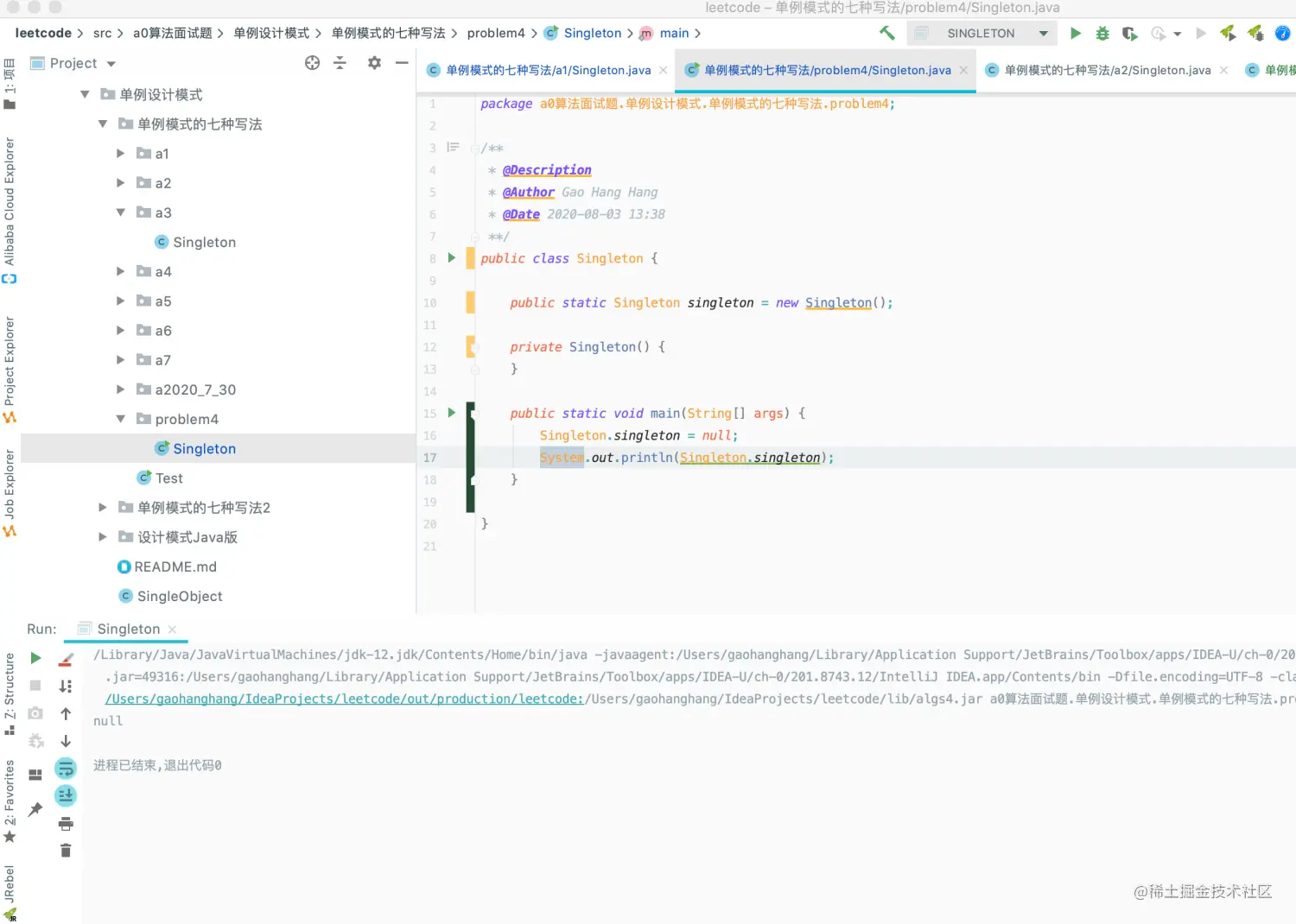The height and width of the screenshot is (924, 1296).
Task: Click the leetcode breadcrumb in navigation bar
Action: click(43, 33)
